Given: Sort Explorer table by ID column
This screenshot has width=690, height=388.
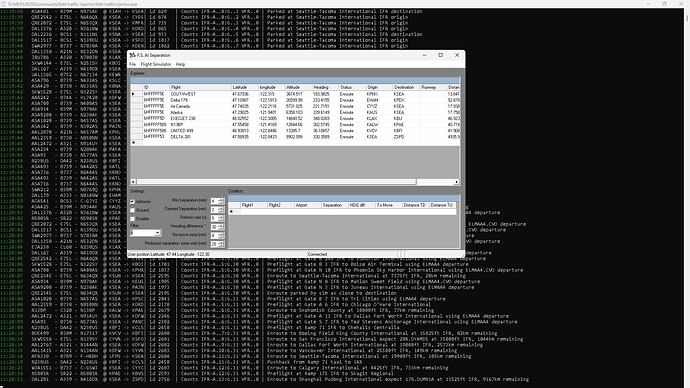Looking at the screenshot, I should [x=156, y=87].
